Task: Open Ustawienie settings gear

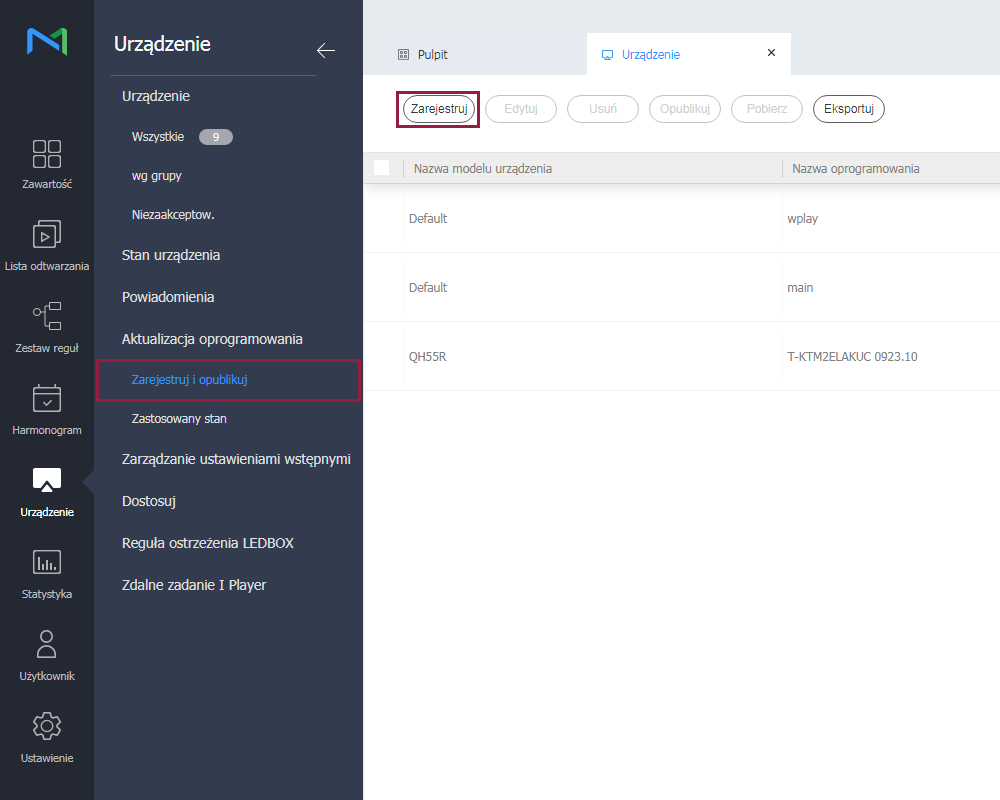Action: coord(47,737)
